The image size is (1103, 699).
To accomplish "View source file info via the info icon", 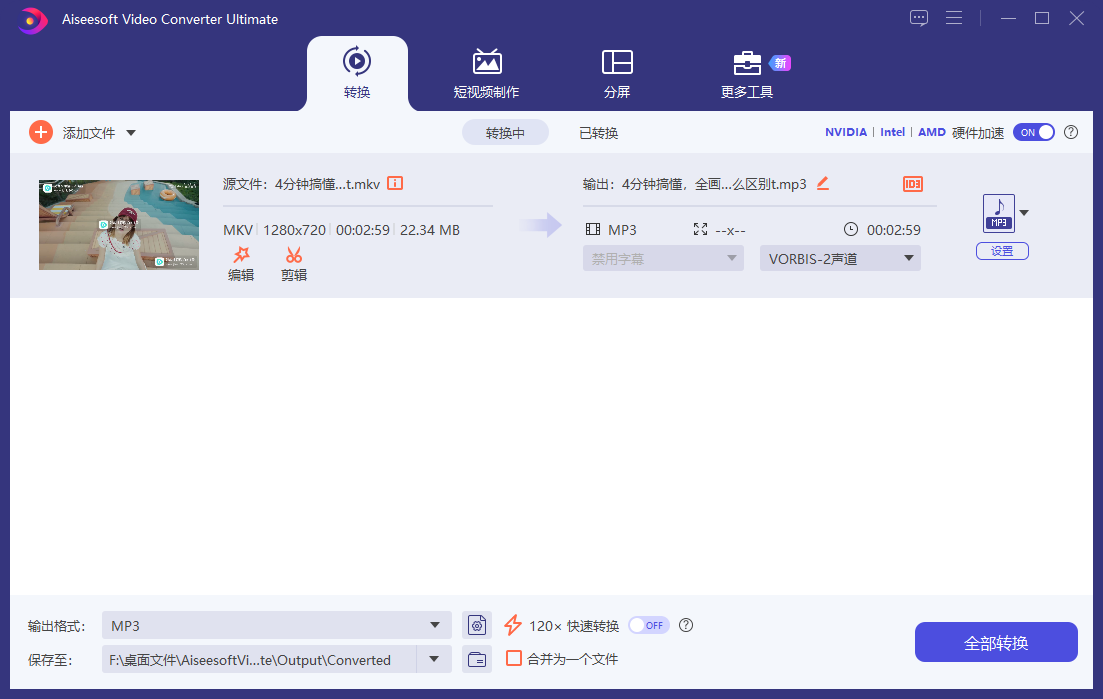I will [395, 183].
